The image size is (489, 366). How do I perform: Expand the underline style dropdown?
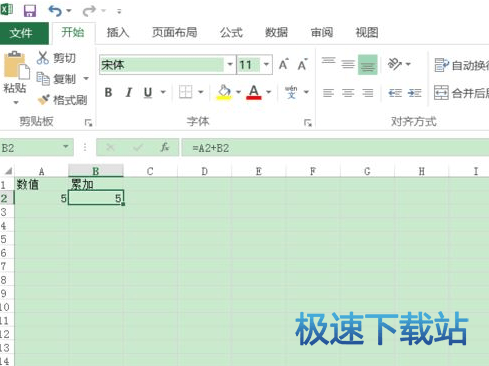point(163,92)
